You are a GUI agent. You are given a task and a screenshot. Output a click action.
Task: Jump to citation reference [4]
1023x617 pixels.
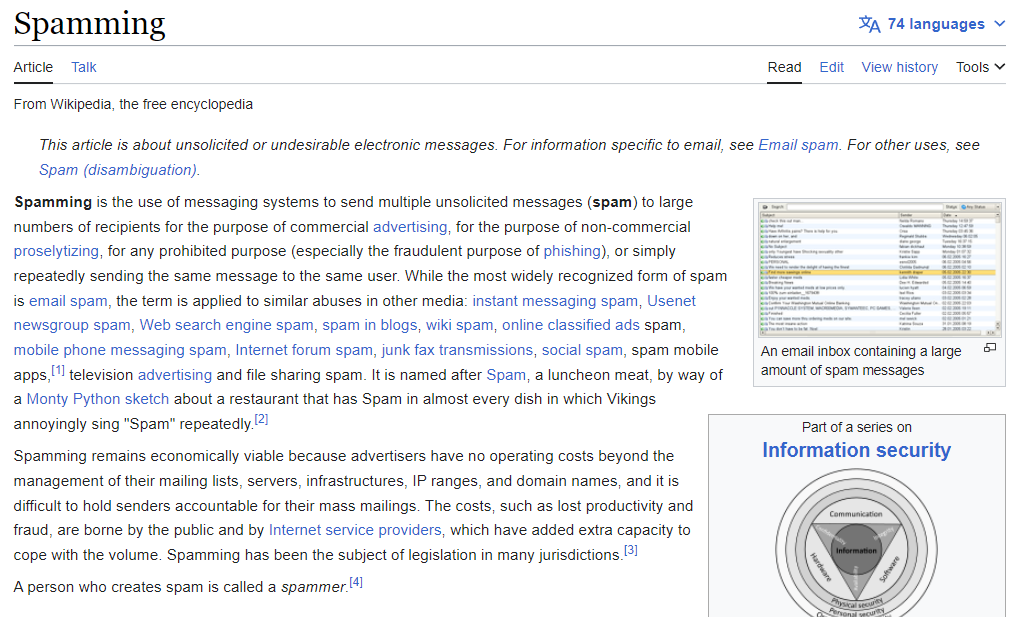[356, 582]
